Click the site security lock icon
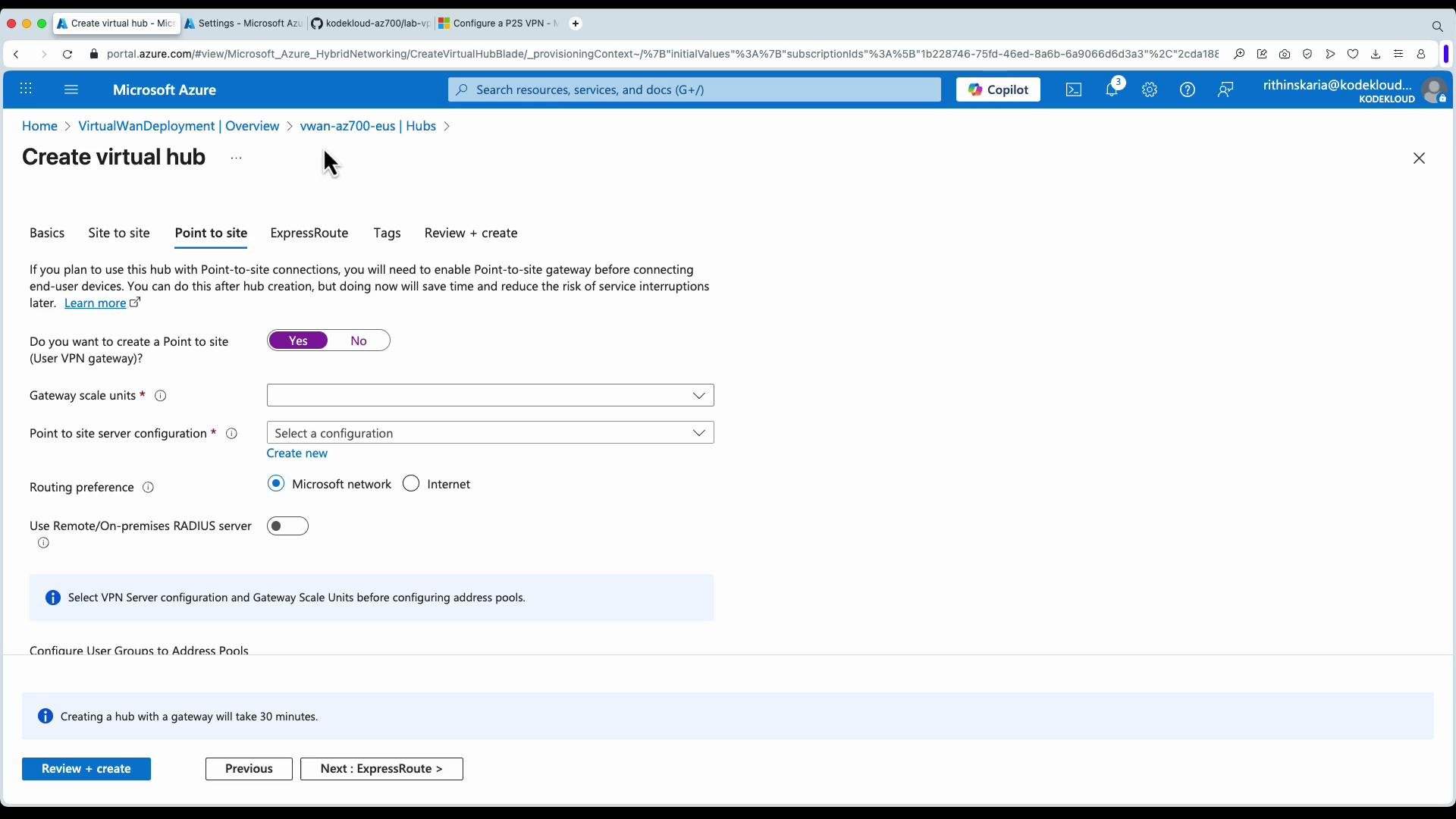The height and width of the screenshot is (819, 1456). point(94,54)
